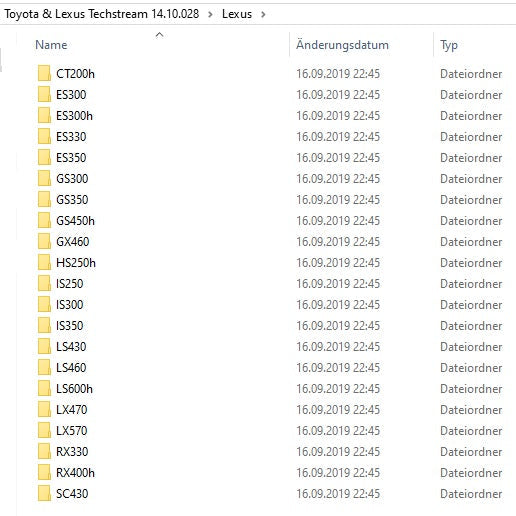Select the LS600h folder name
Viewport: 516px width, 516px height.
[74, 389]
